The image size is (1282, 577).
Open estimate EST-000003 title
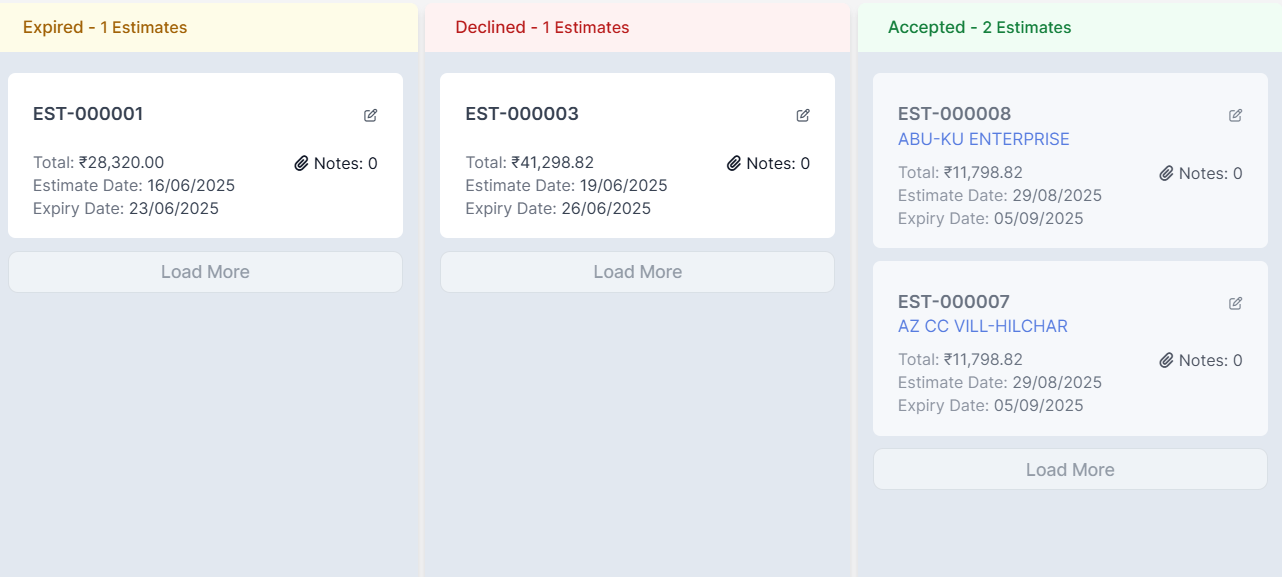[x=522, y=114]
